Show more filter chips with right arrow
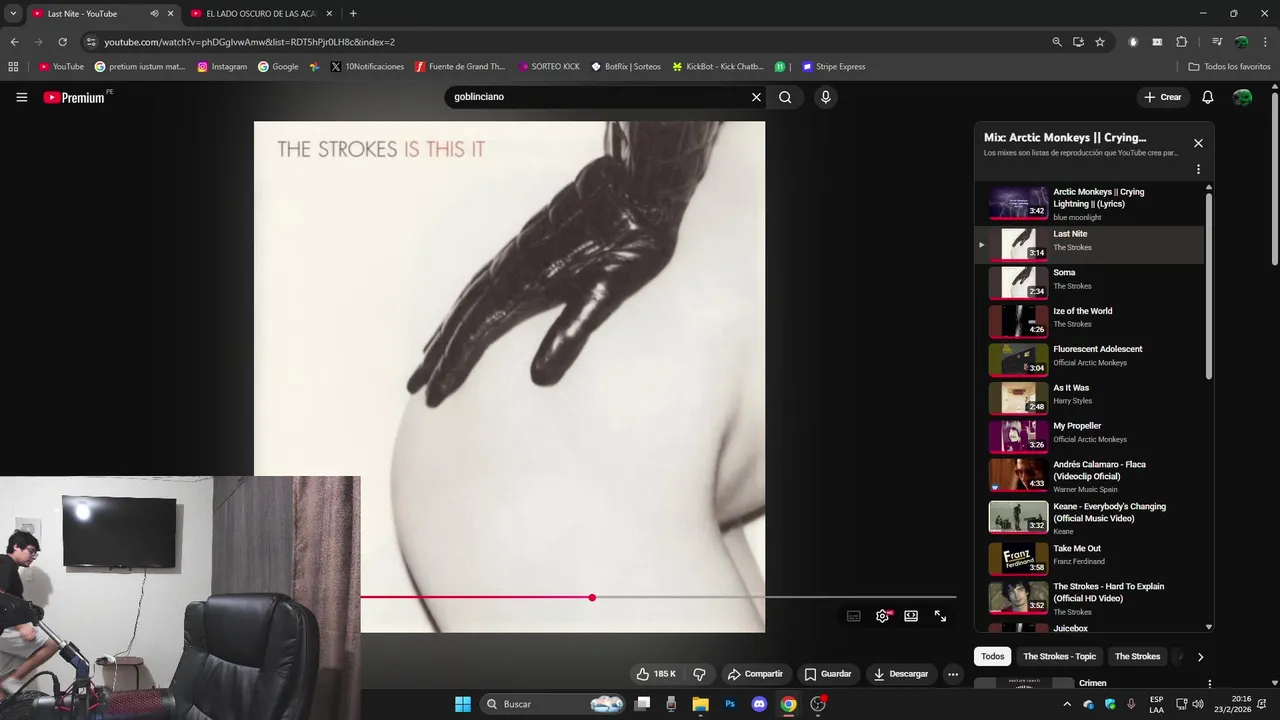 click(1200, 657)
